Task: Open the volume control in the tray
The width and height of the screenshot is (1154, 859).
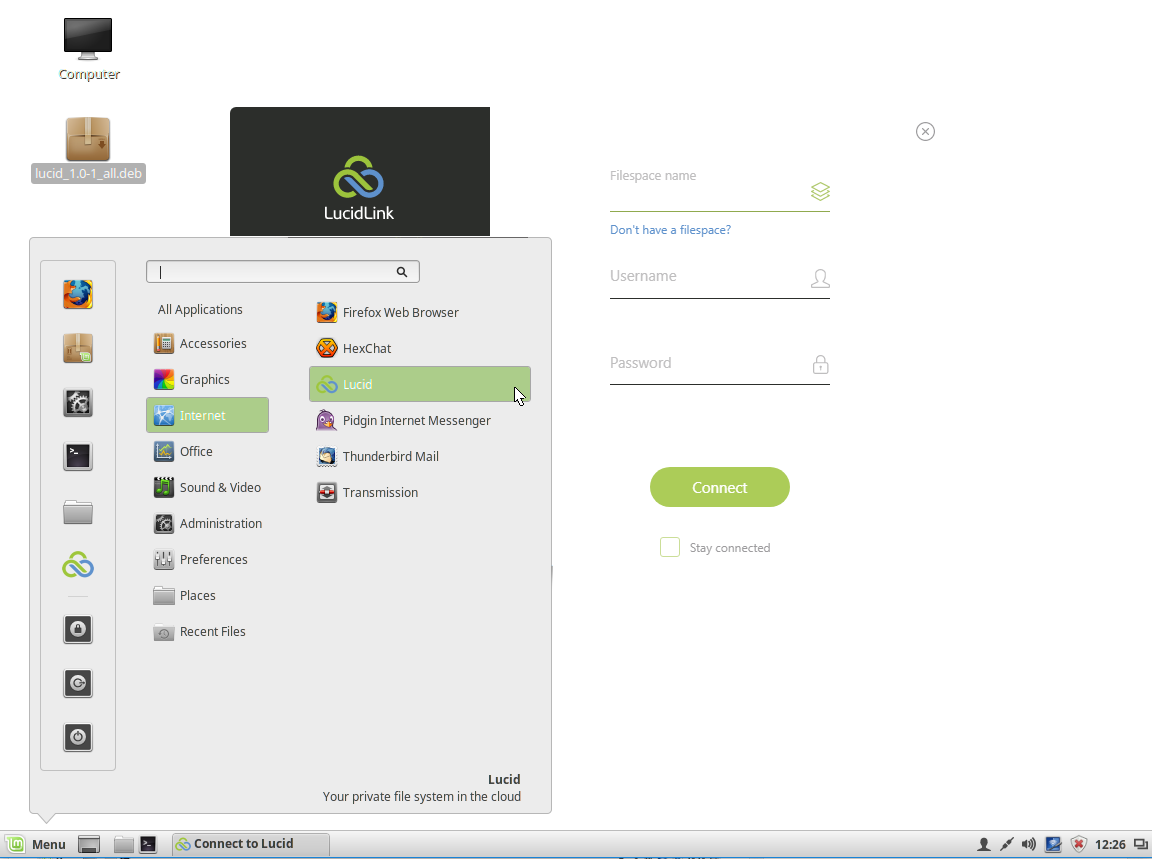Action: [x=1029, y=844]
